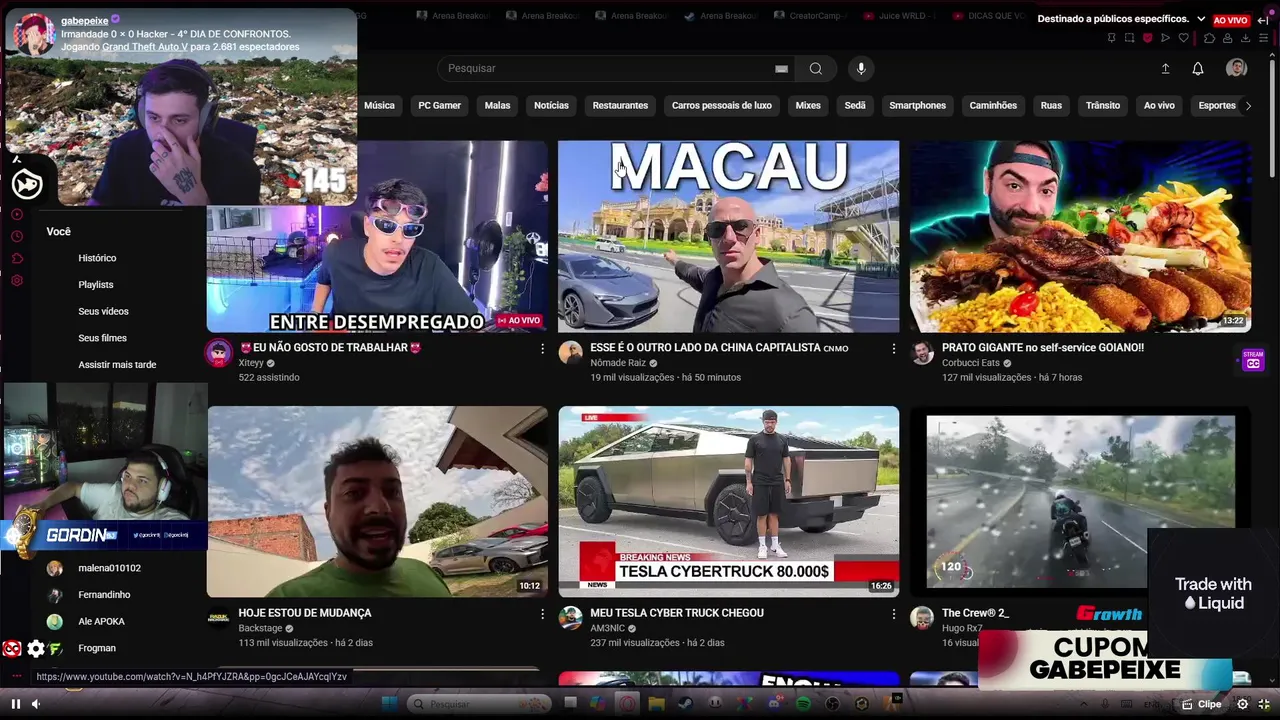The width and height of the screenshot is (1280, 720).
Task: Select the Notícias filter chip
Action: (551, 105)
